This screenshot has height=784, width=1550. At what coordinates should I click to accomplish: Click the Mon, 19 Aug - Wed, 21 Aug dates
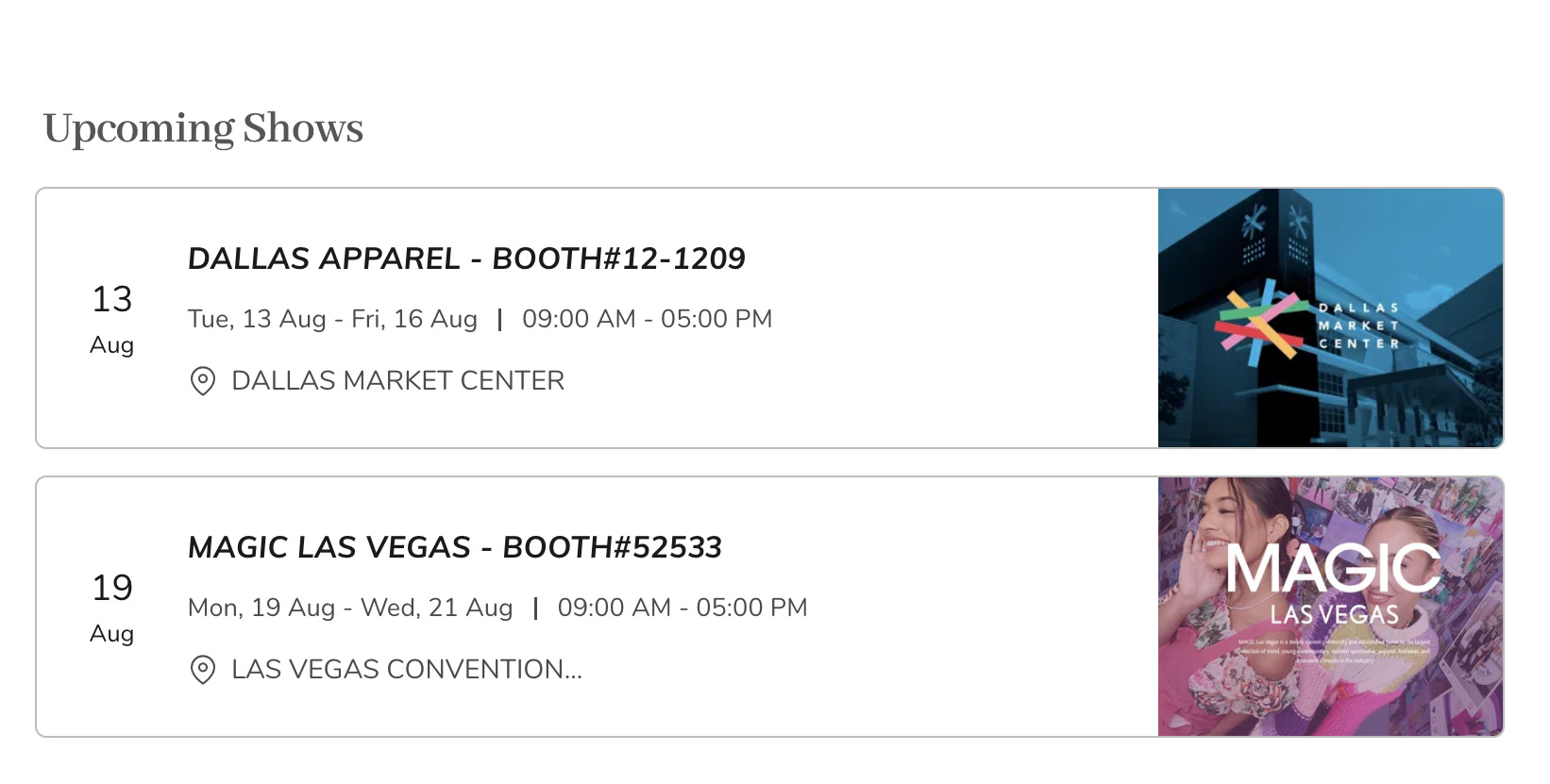click(350, 608)
